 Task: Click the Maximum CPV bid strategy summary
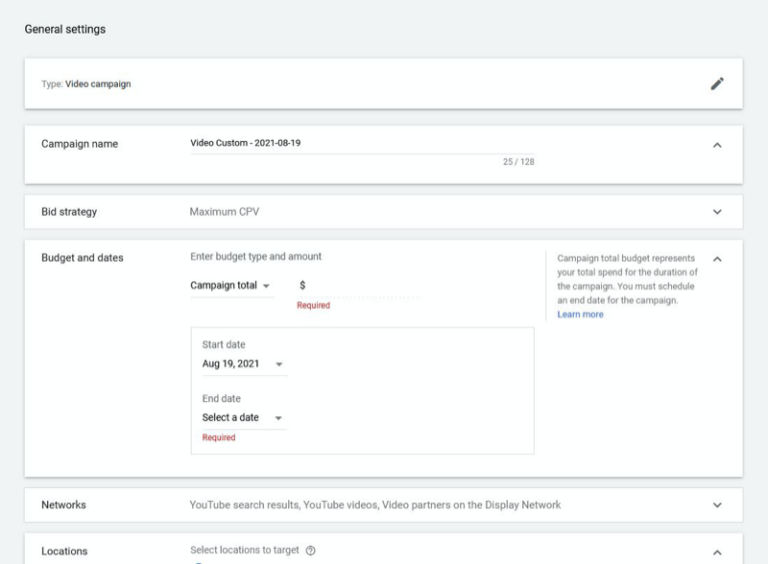(x=226, y=212)
